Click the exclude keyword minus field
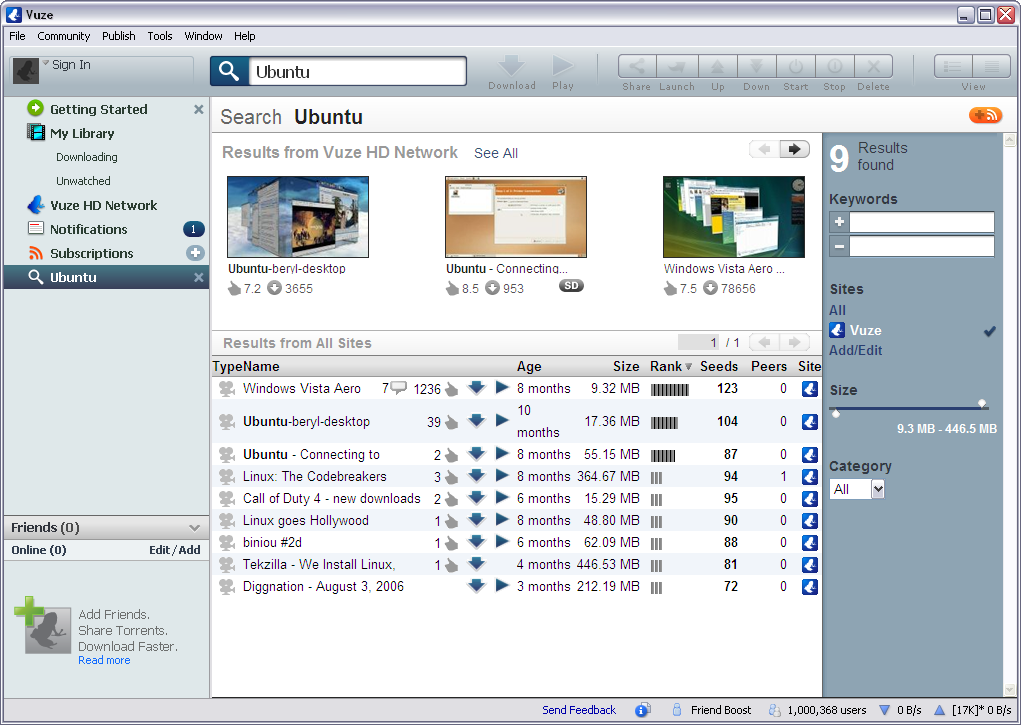 click(x=921, y=246)
